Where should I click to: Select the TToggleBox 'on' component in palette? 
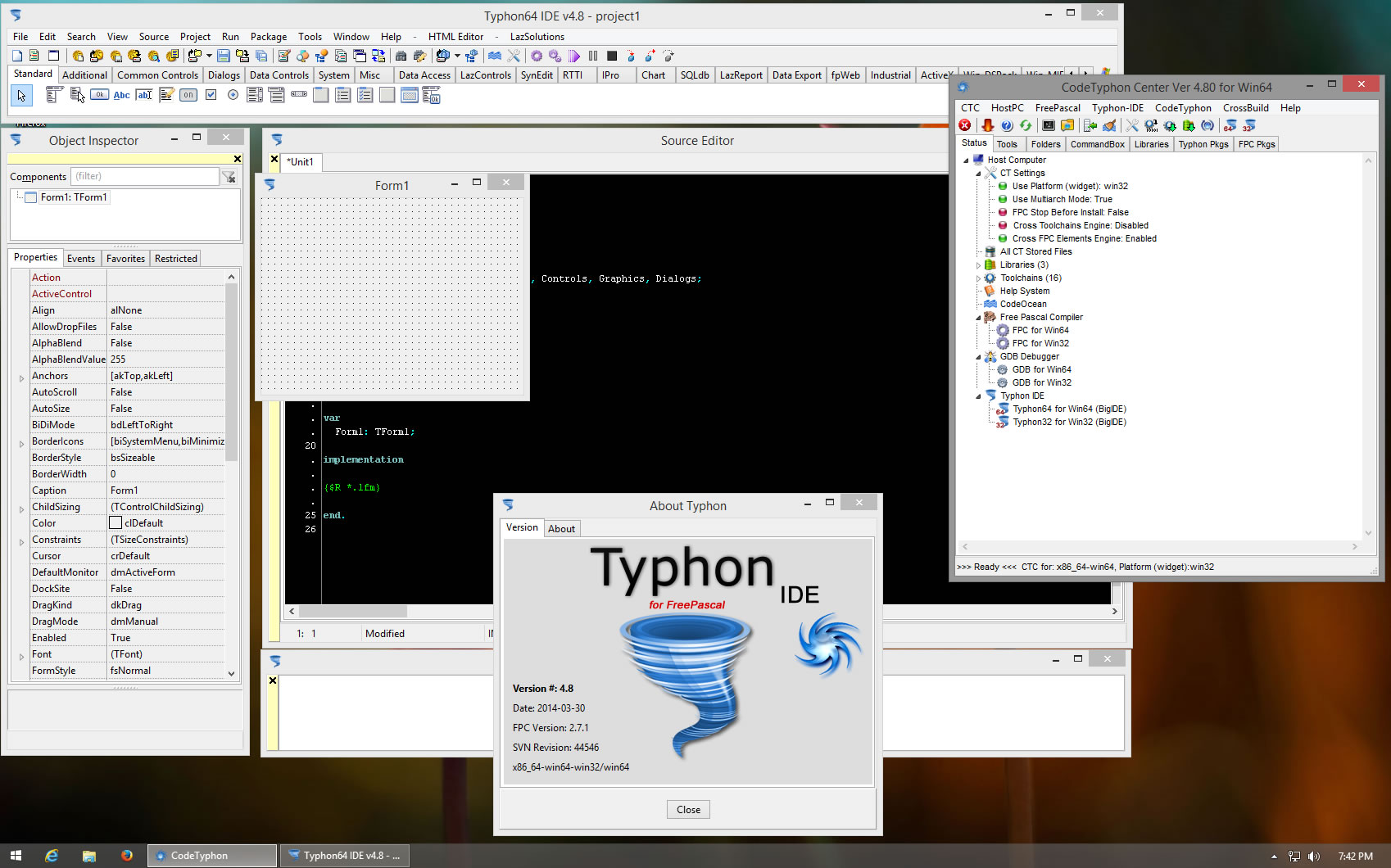pyautogui.click(x=188, y=95)
